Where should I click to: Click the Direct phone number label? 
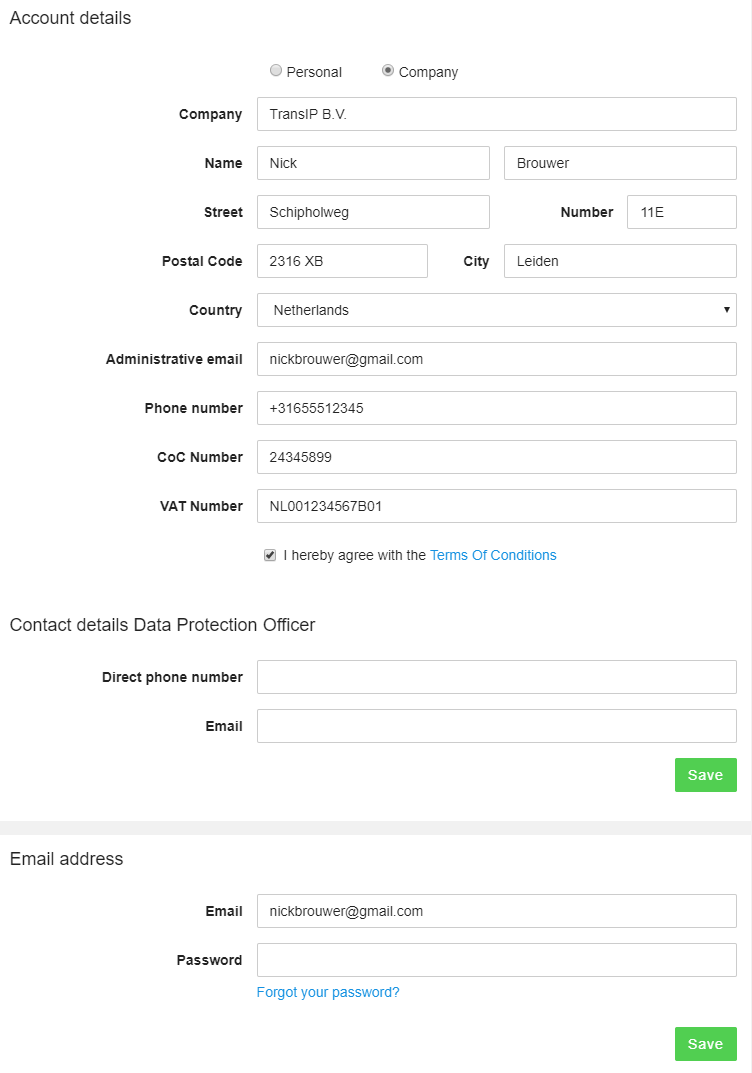click(x=172, y=677)
